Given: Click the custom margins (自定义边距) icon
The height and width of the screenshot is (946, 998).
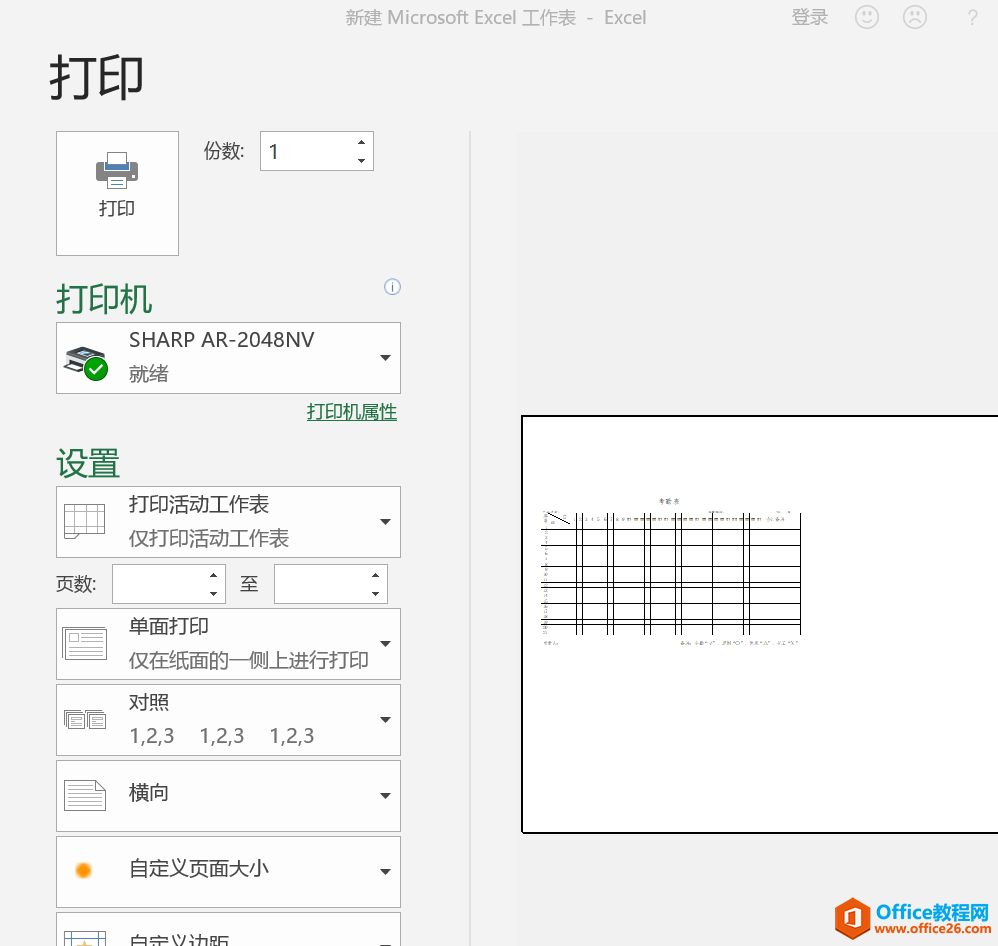Looking at the screenshot, I should click(85, 938).
